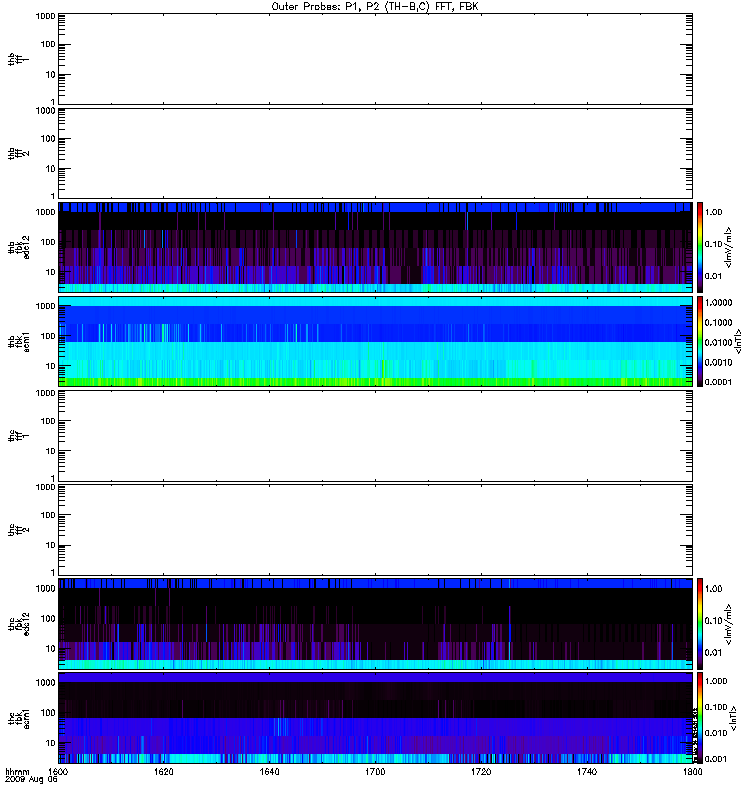Image resolution: width=750 pixels, height=800 pixels.
Task: Click the 'hhmm' axis unit label
Action: [x=17, y=771]
